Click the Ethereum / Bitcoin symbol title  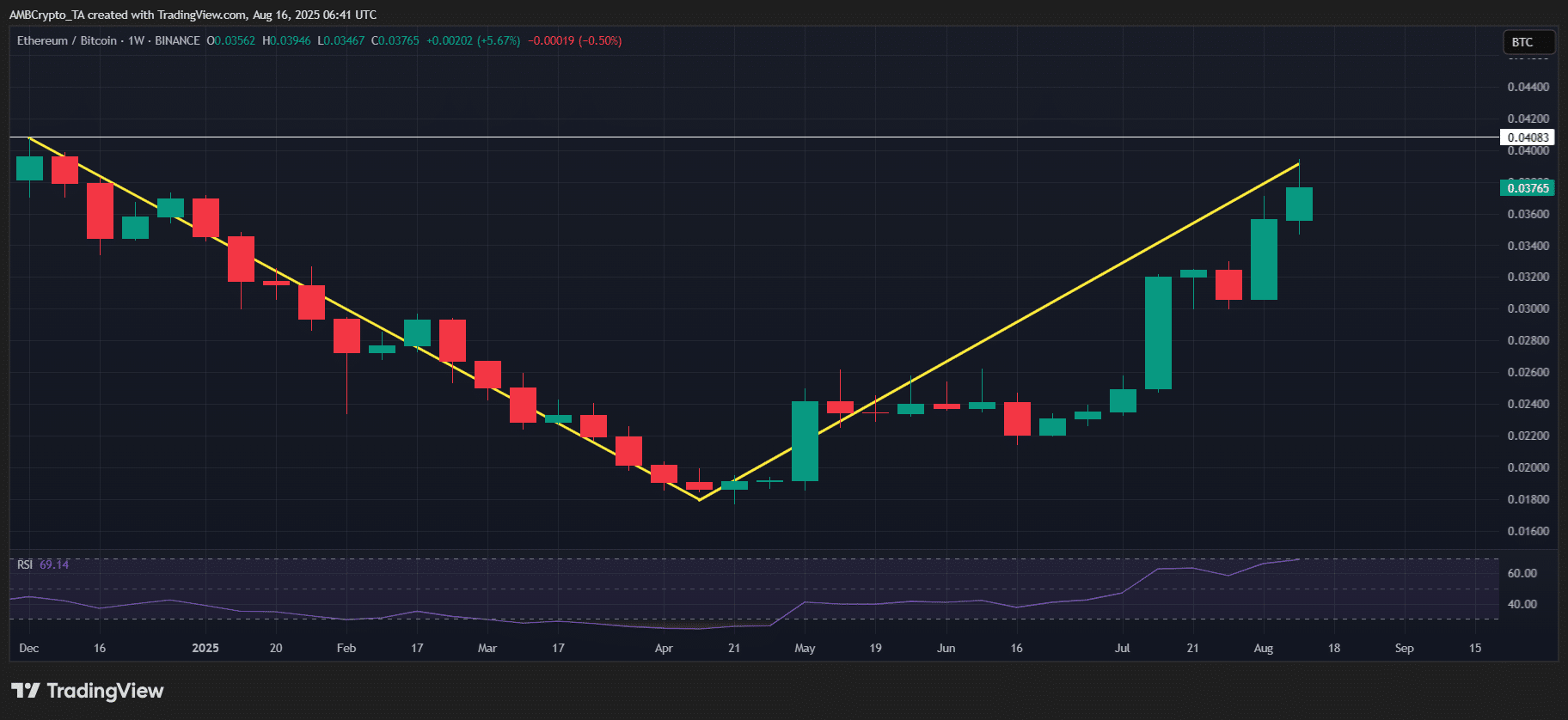[67, 40]
